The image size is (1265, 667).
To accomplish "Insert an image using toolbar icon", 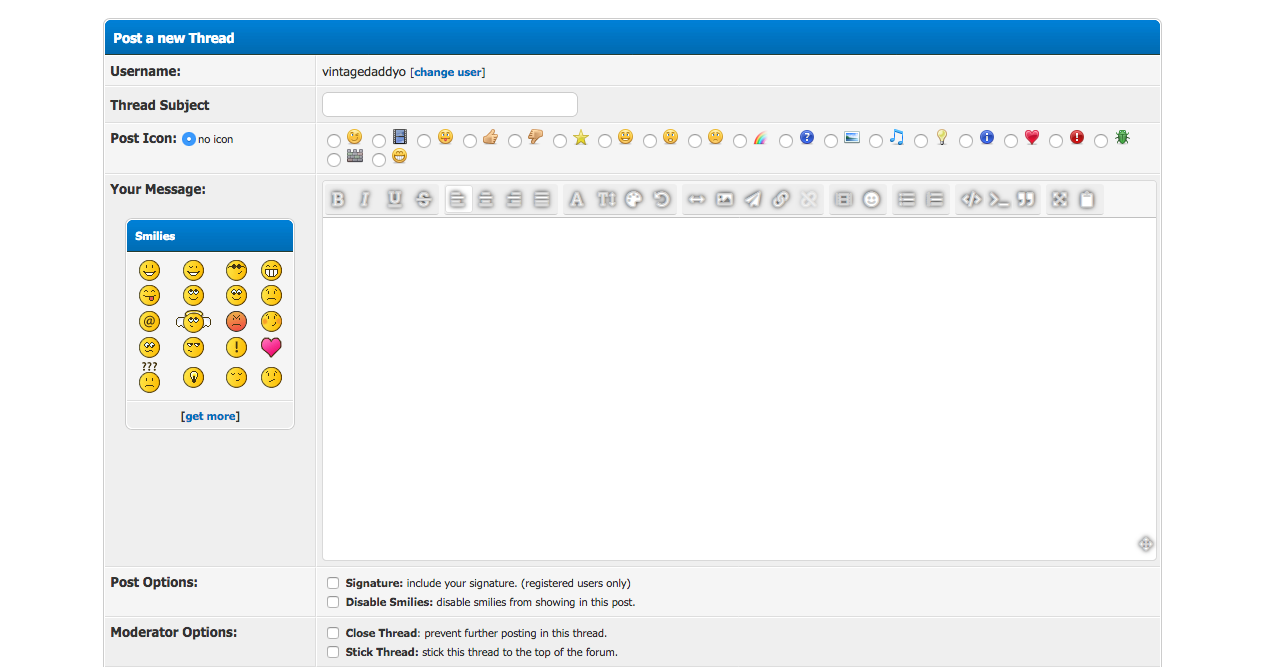I will 725,199.
